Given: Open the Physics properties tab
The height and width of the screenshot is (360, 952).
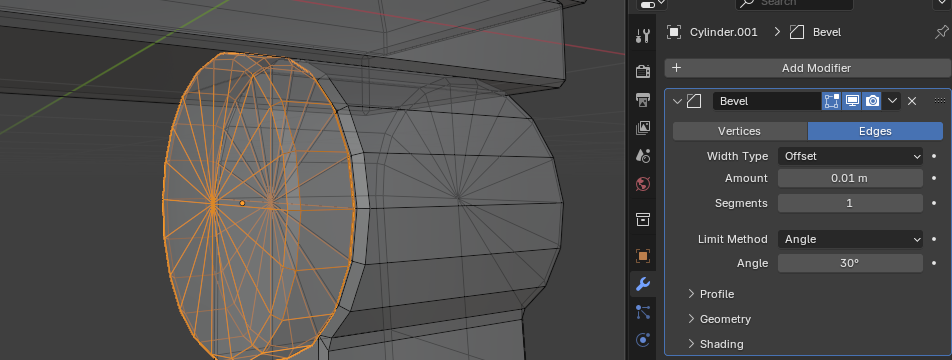Looking at the screenshot, I should click(643, 340).
